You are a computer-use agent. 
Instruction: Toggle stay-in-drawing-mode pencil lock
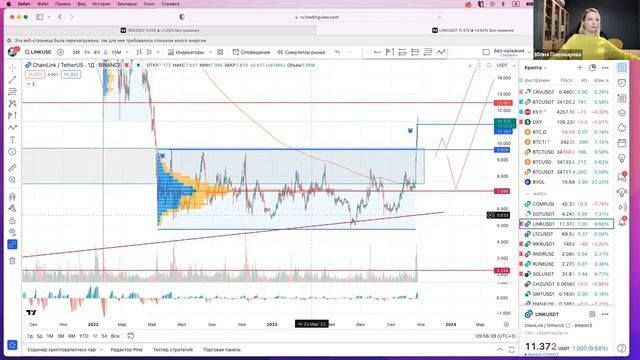(x=12, y=208)
